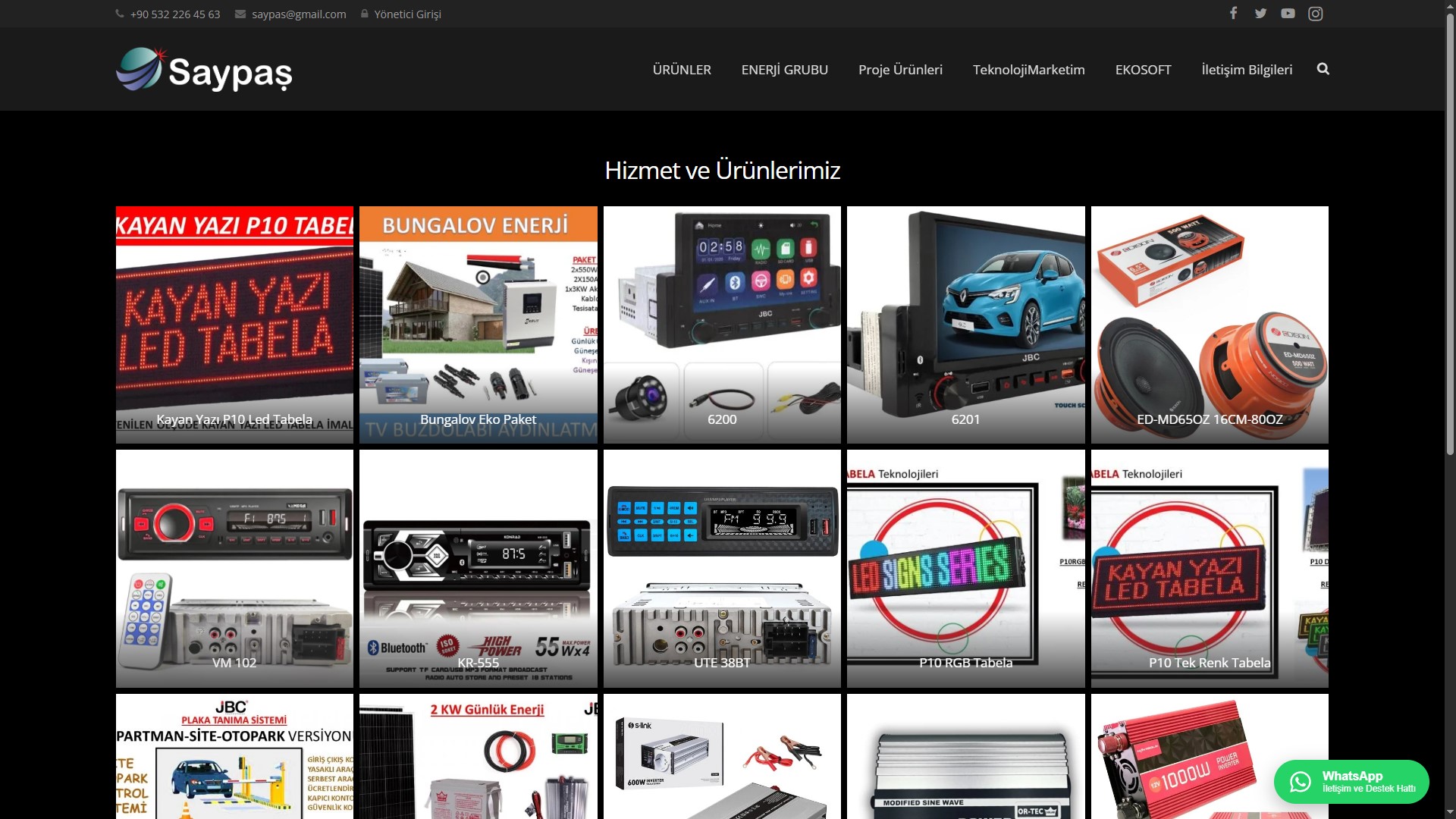The height and width of the screenshot is (819, 1456).
Task: Open the Instagram social icon
Action: pos(1316,14)
